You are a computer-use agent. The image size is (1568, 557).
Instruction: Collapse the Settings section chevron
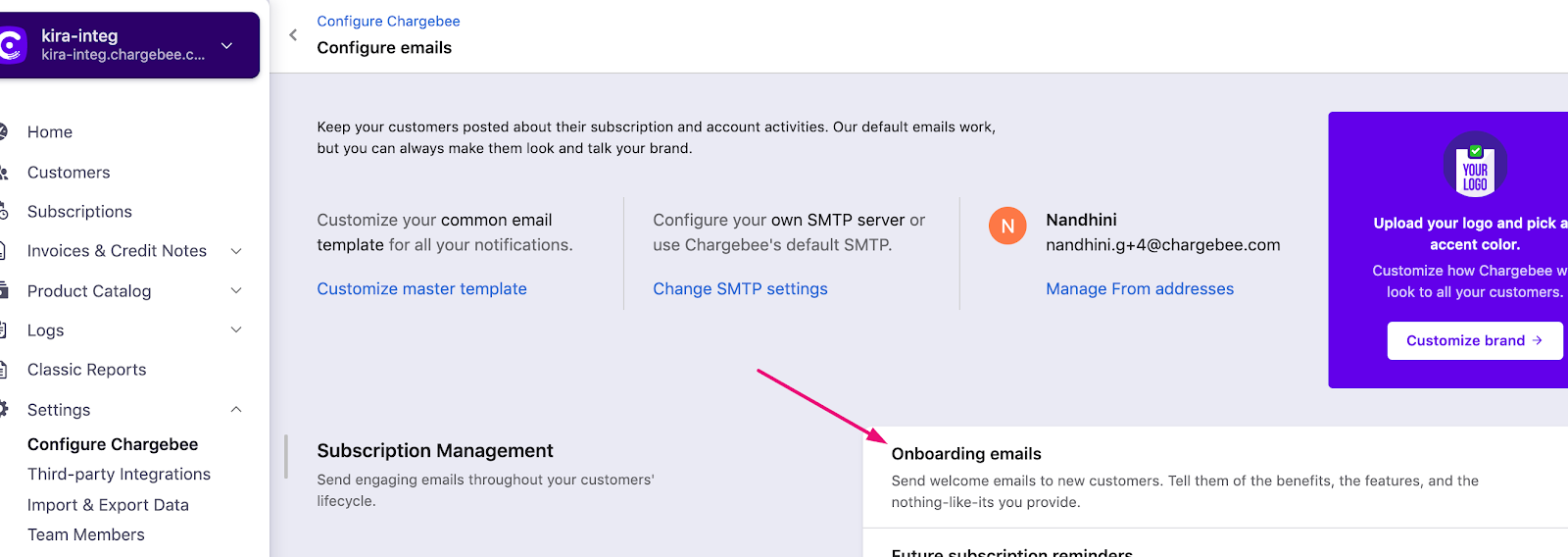(236, 410)
